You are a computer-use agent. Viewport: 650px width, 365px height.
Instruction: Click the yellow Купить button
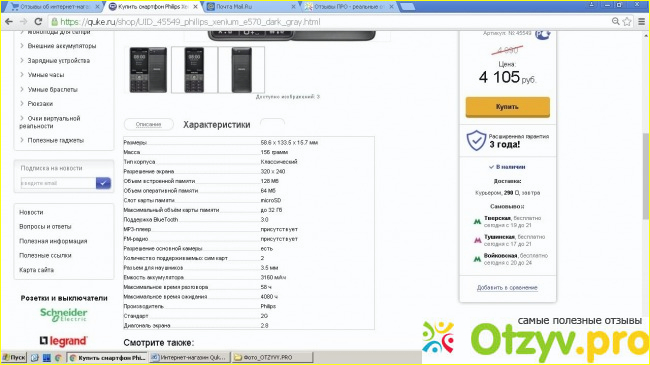507,107
